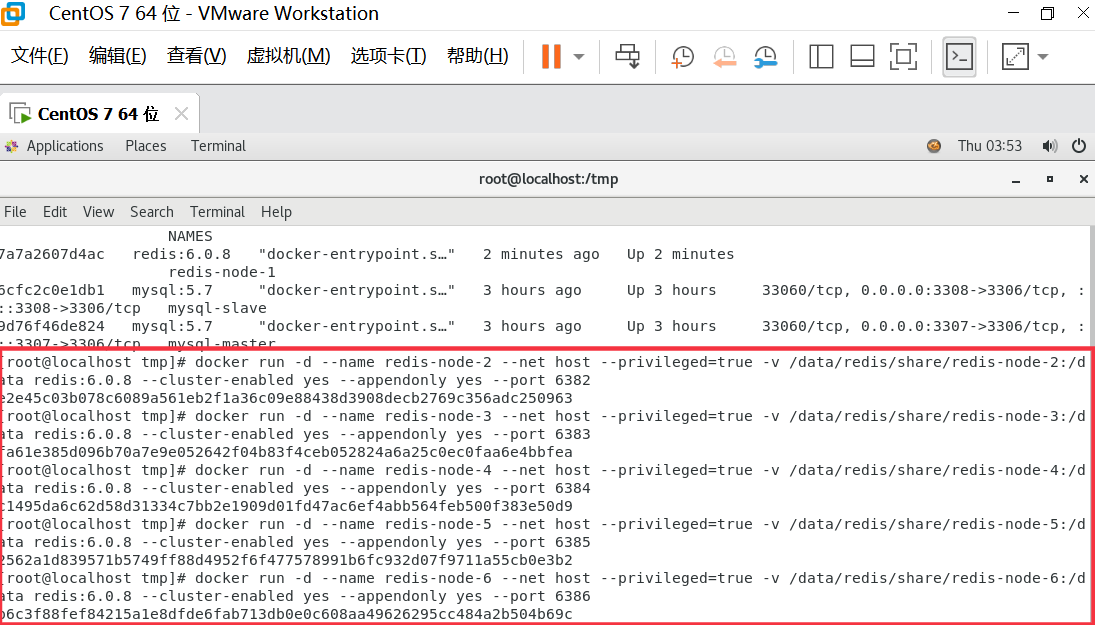The width and height of the screenshot is (1095, 626).
Task: Show or hide the VMware library panel
Action: coord(821,57)
